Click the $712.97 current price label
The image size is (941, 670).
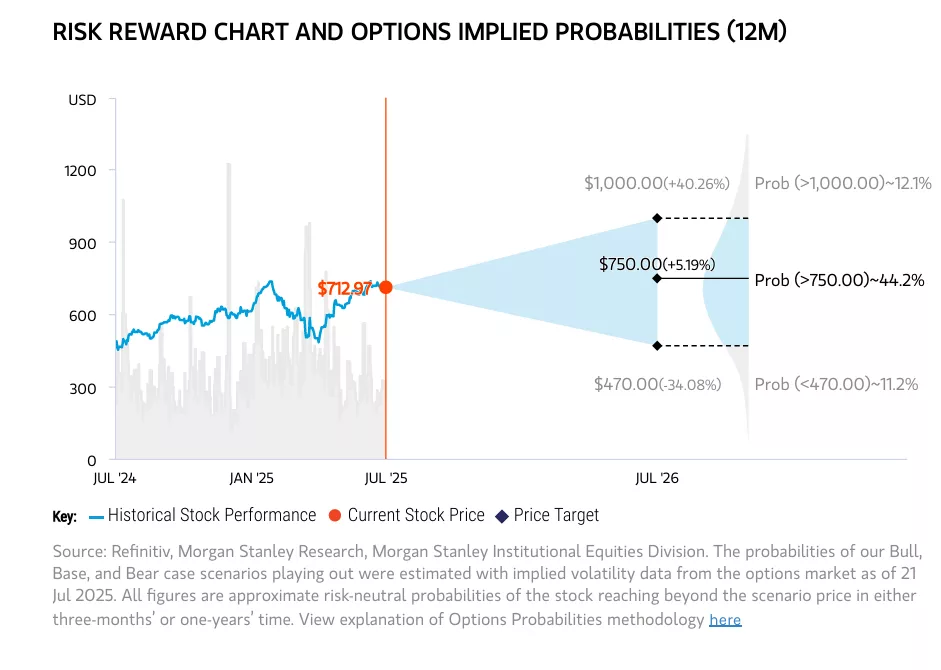click(x=344, y=289)
